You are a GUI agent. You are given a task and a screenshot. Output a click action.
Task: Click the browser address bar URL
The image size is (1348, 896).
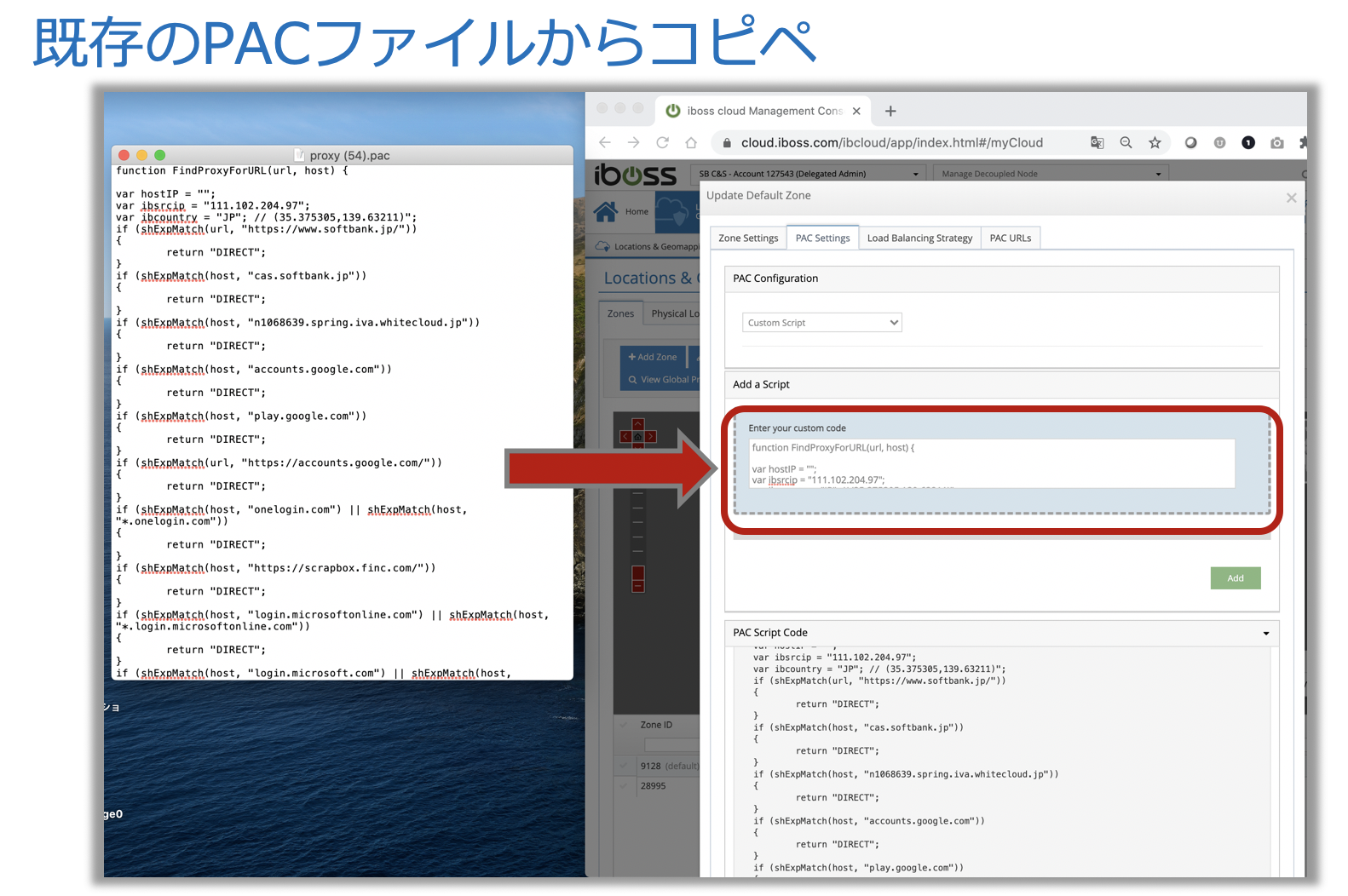(x=891, y=142)
